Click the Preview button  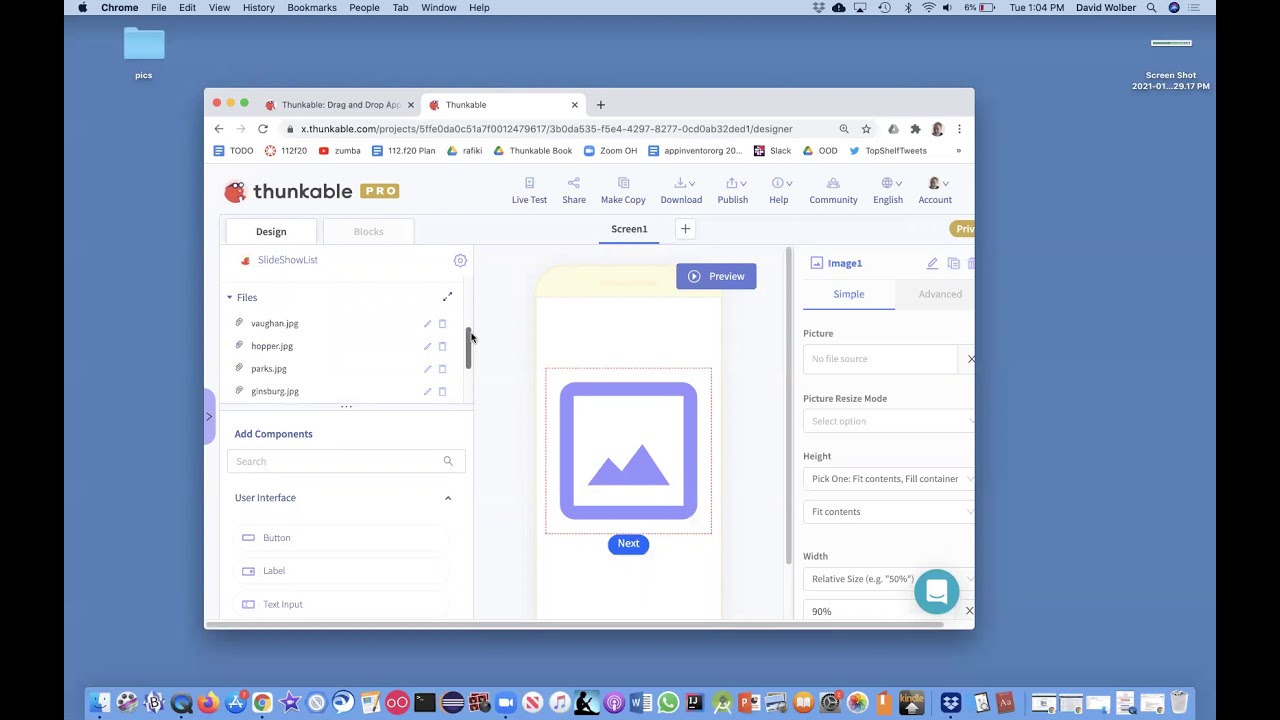click(716, 276)
